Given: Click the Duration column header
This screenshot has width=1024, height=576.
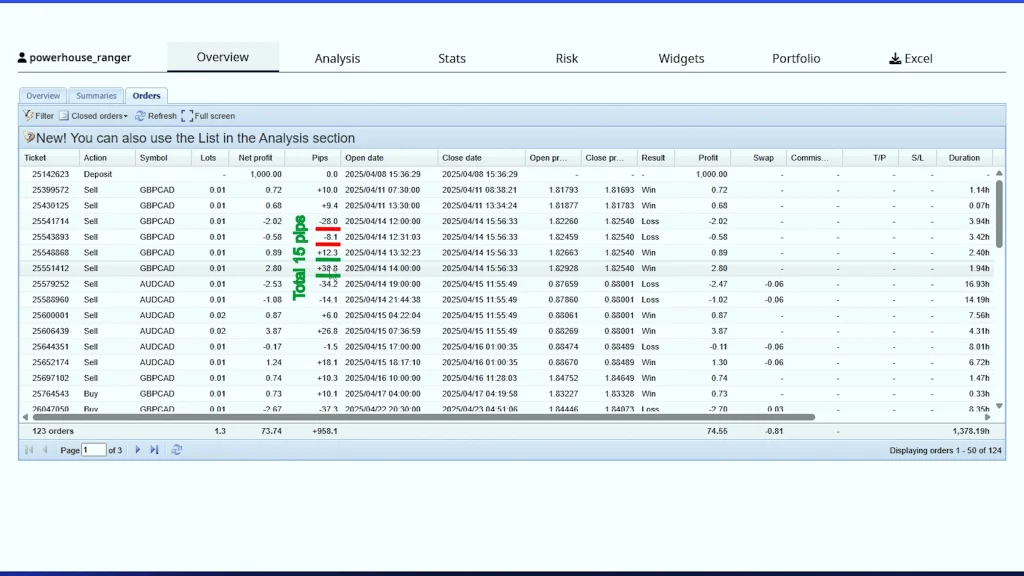Looking at the screenshot, I should coord(964,158).
